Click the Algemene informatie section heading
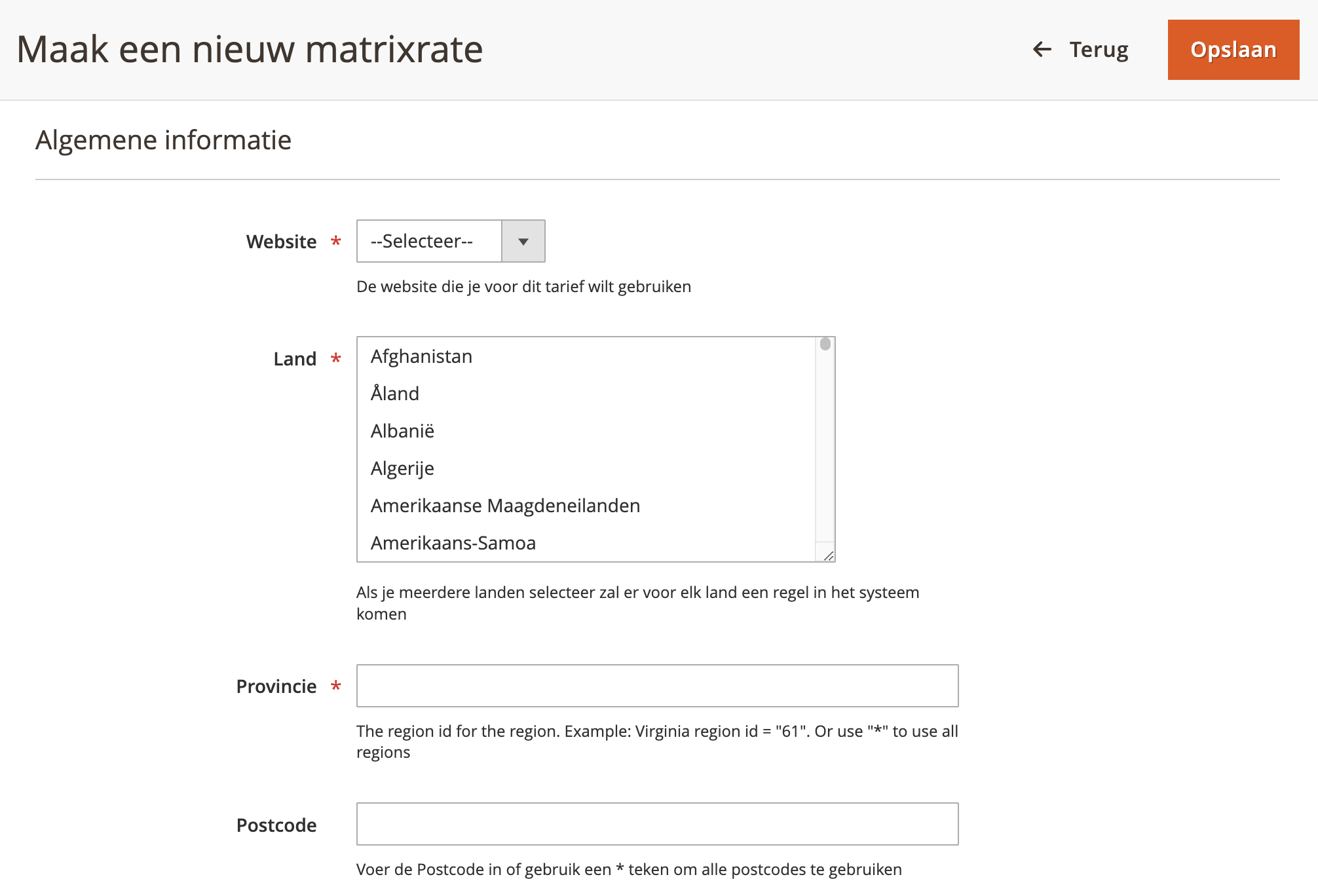 (163, 140)
